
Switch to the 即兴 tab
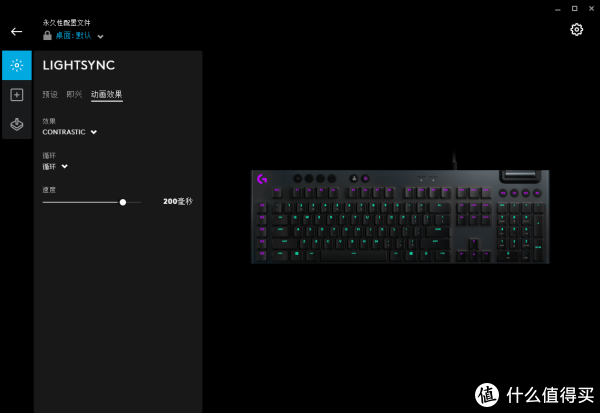[x=74, y=94]
